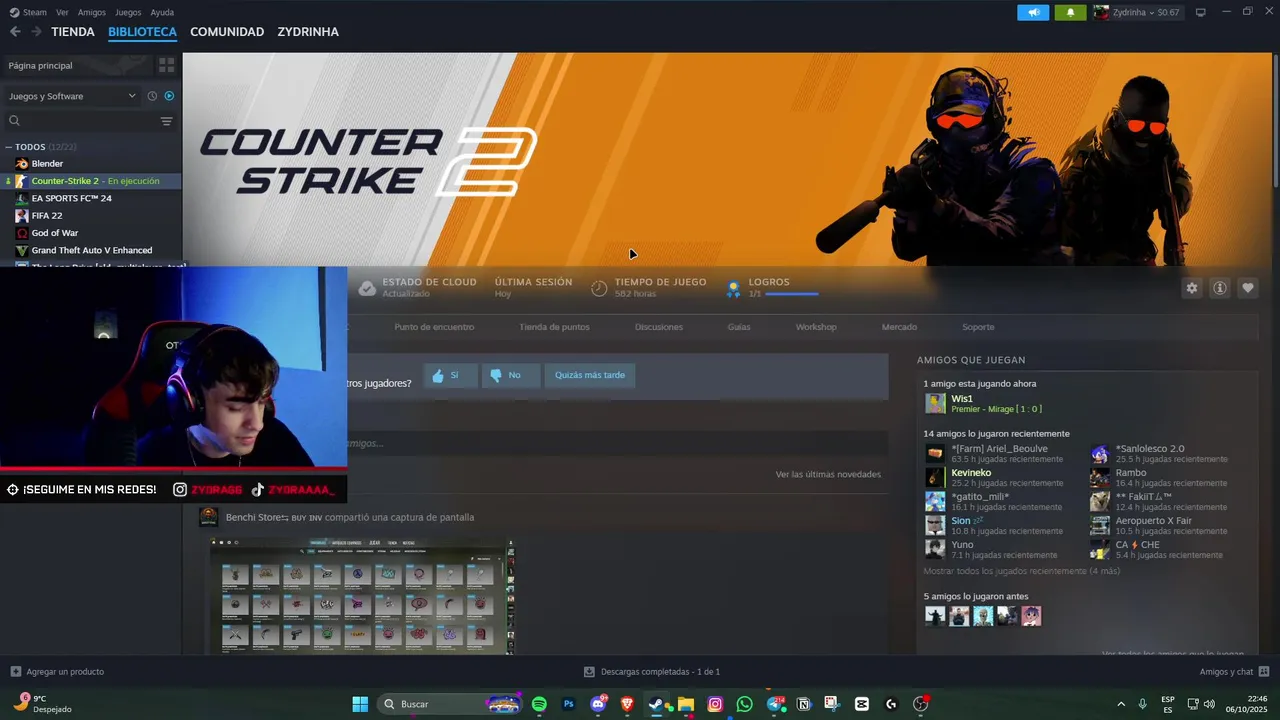Click the blue announcements megaphone button
1280x720 pixels.
(x=1033, y=12)
